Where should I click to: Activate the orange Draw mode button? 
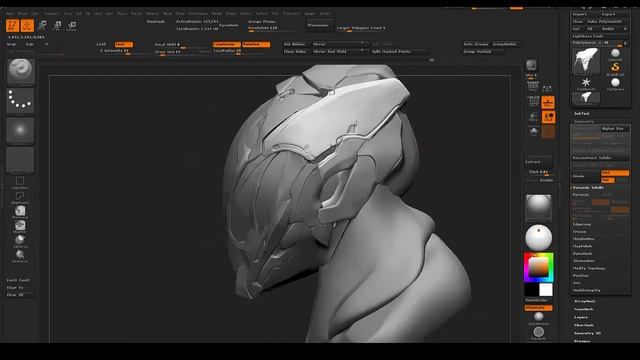pyautogui.click(x=27, y=26)
